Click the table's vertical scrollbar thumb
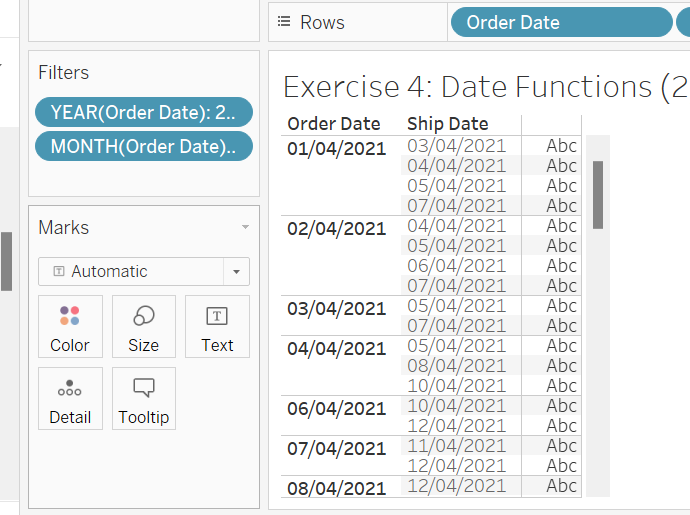690x515 pixels. (x=598, y=195)
